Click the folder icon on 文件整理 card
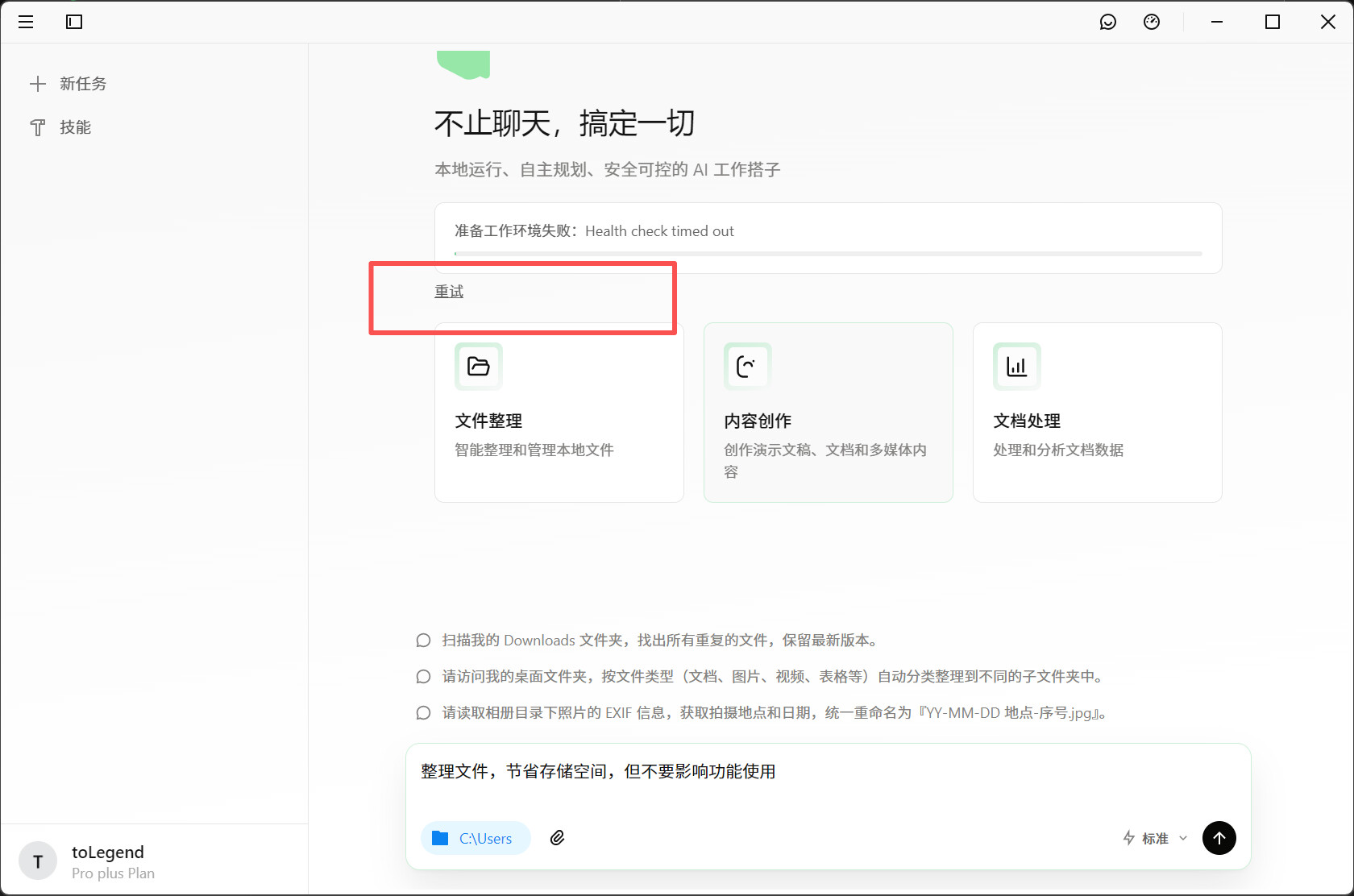The image size is (1354, 896). coord(479,367)
